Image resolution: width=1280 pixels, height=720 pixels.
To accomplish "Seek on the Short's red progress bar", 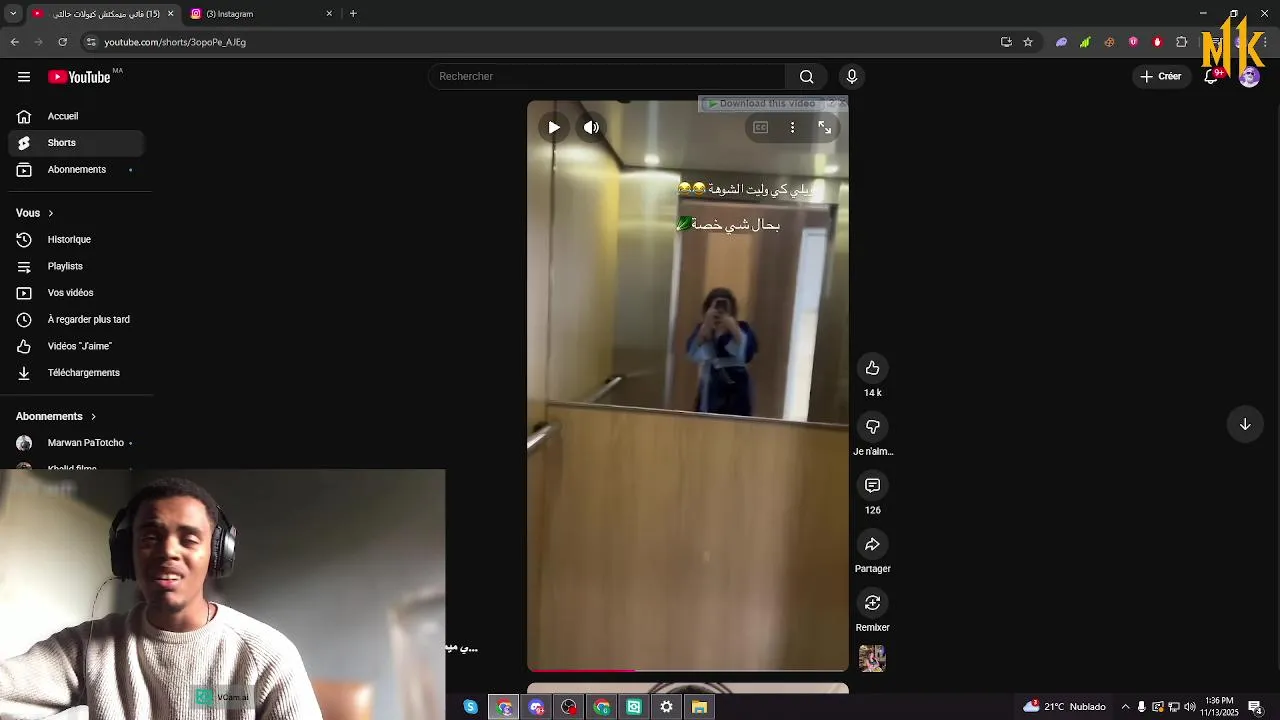I will pos(688,670).
